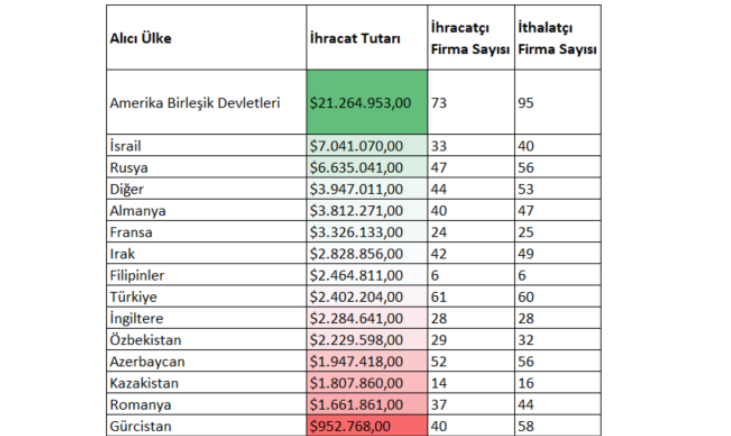Viewport: 731px width, 436px height.
Task: Select the Amerika Birleşik Devletleri cell
Action: (x=195, y=102)
